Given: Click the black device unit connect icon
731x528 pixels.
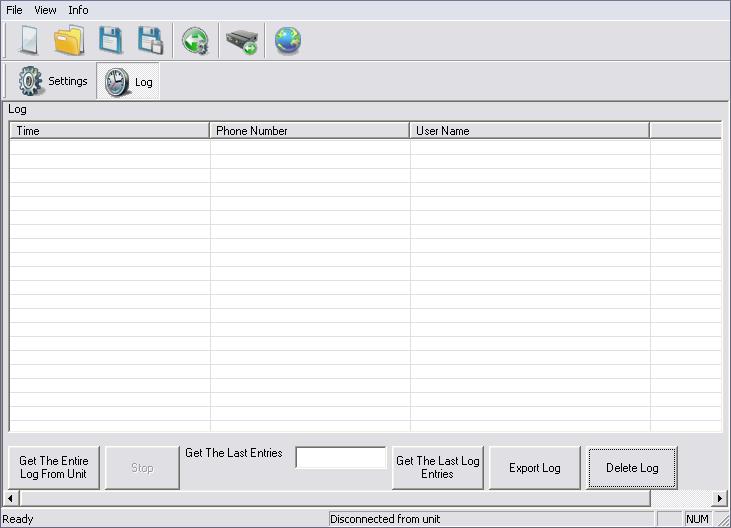Looking at the screenshot, I should point(241,41).
